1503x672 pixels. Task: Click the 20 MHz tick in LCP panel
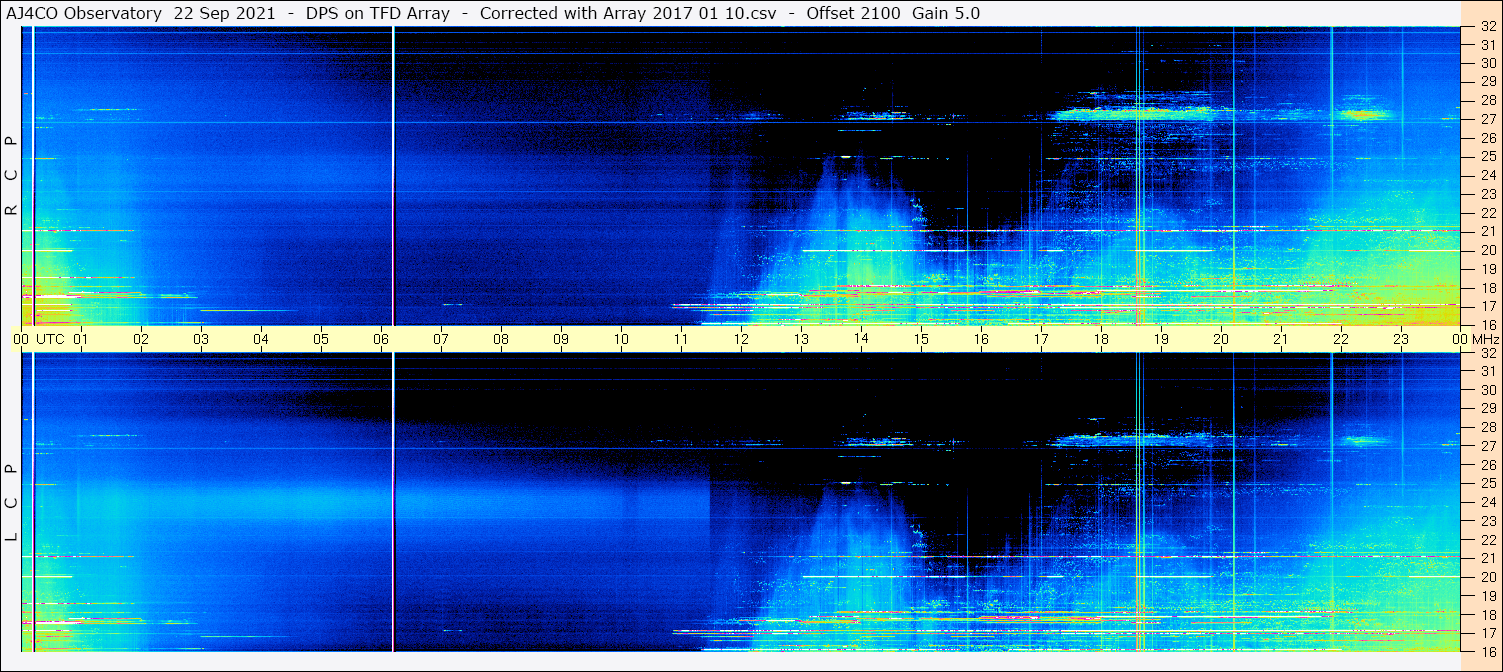(1488, 576)
